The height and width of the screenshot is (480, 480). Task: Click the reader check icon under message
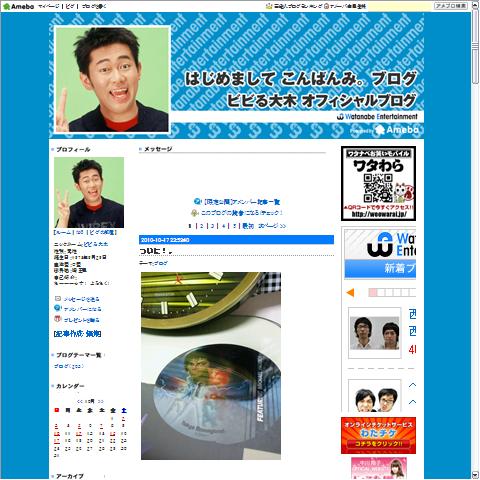click(195, 213)
